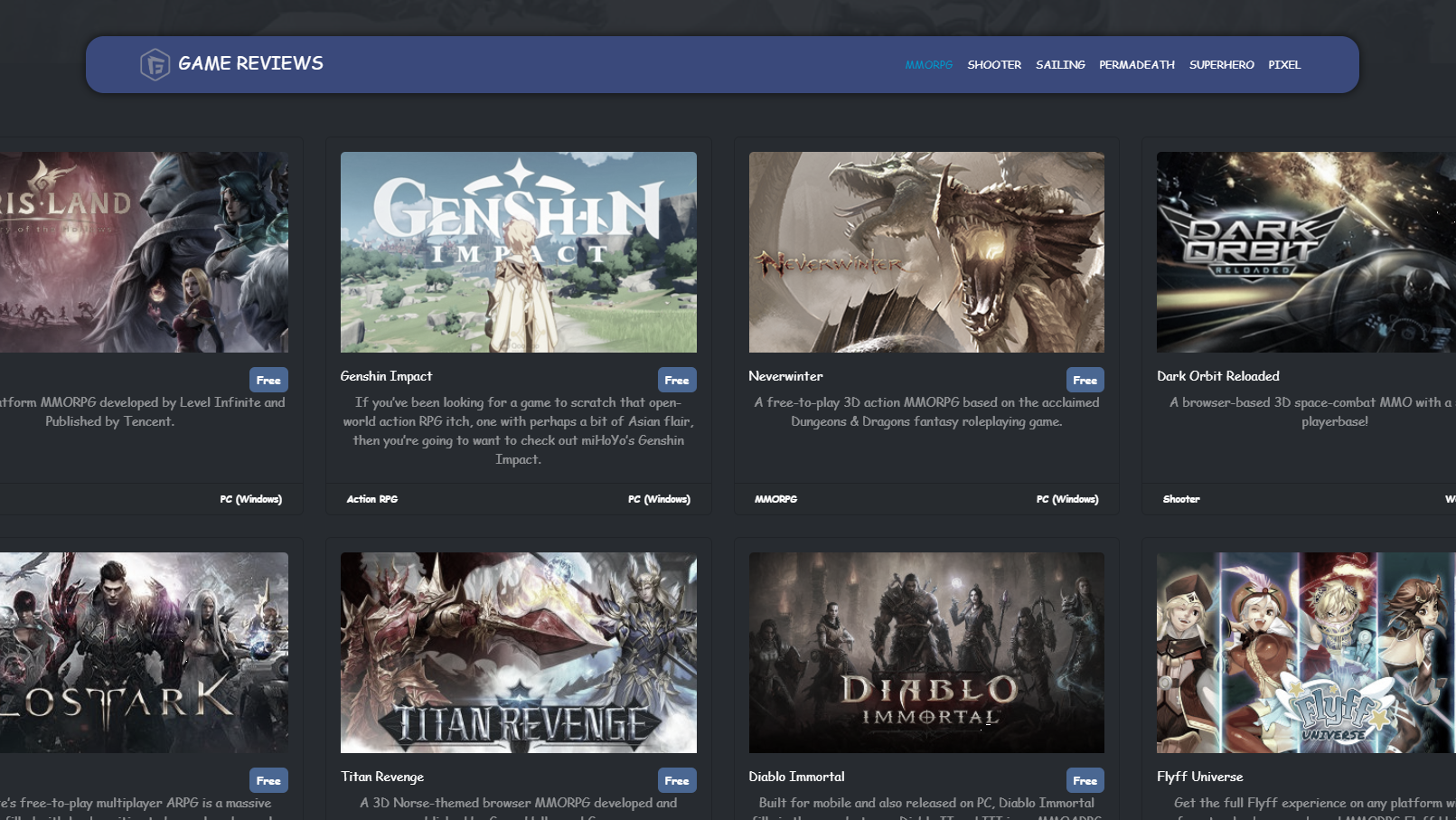The width and height of the screenshot is (1456, 820).
Task: Select the SAILING navigation link
Action: pyautogui.click(x=1060, y=64)
